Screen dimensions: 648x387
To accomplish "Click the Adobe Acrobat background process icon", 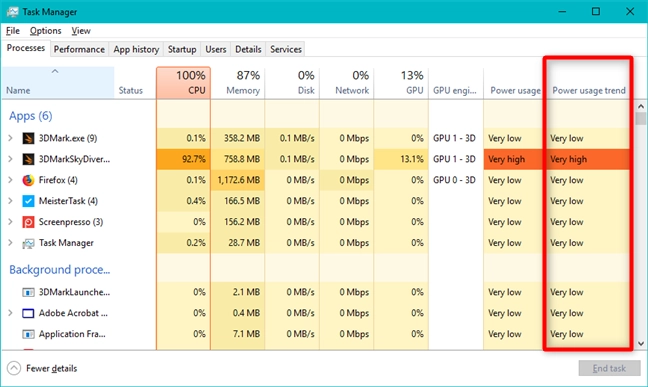I will [28, 313].
